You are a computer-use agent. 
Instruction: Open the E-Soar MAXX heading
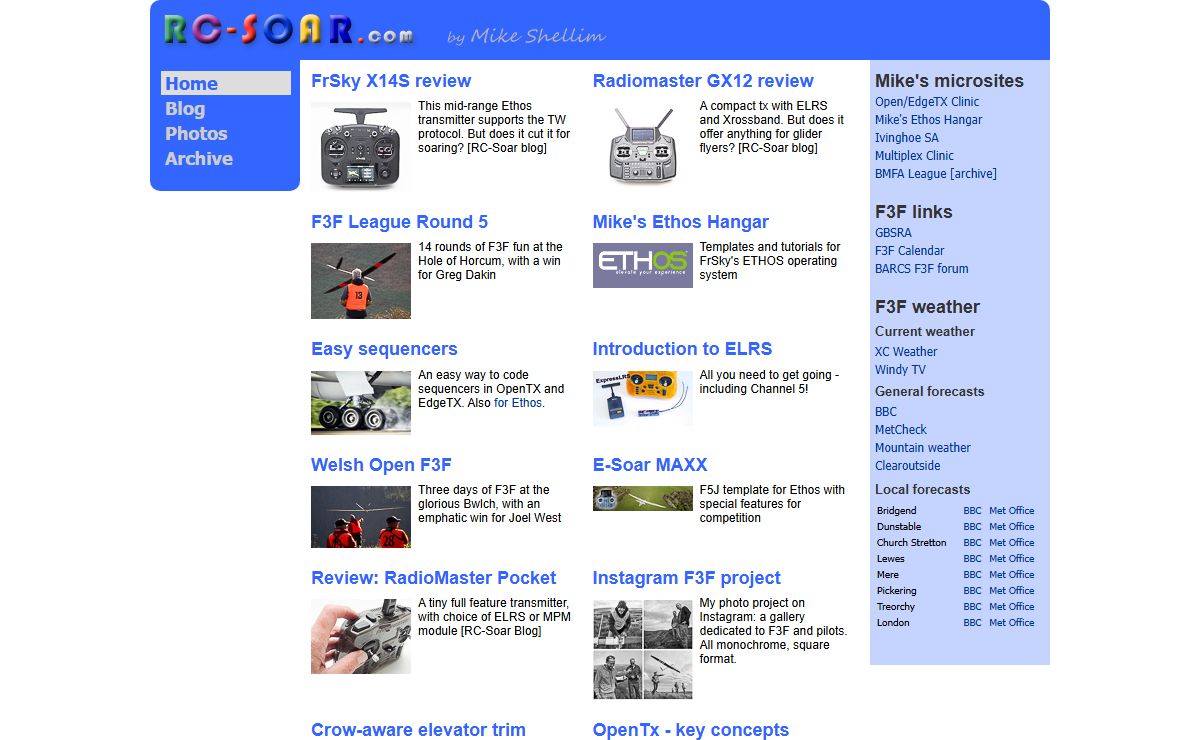(650, 465)
